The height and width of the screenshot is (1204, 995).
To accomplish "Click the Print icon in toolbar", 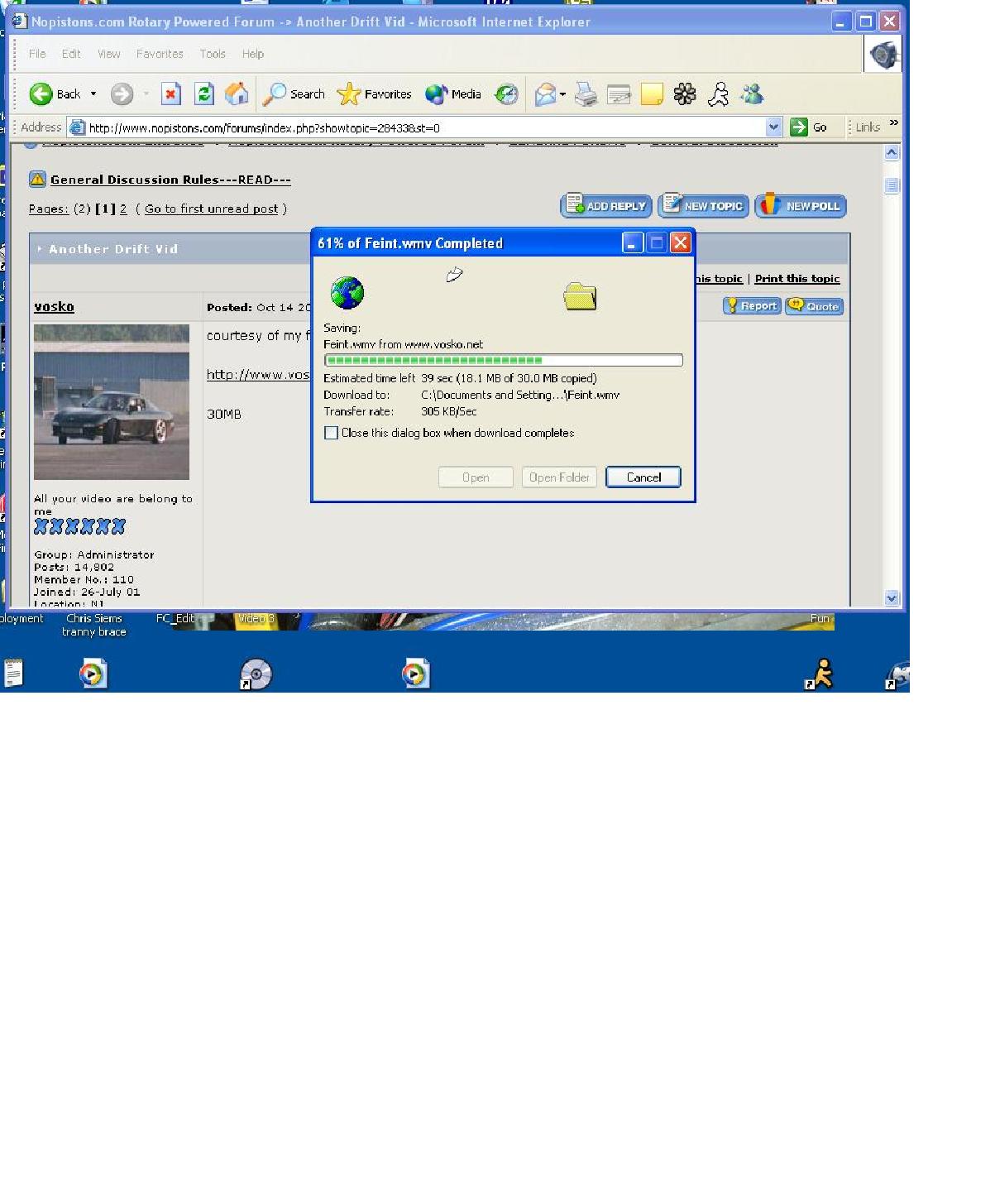I will point(586,94).
